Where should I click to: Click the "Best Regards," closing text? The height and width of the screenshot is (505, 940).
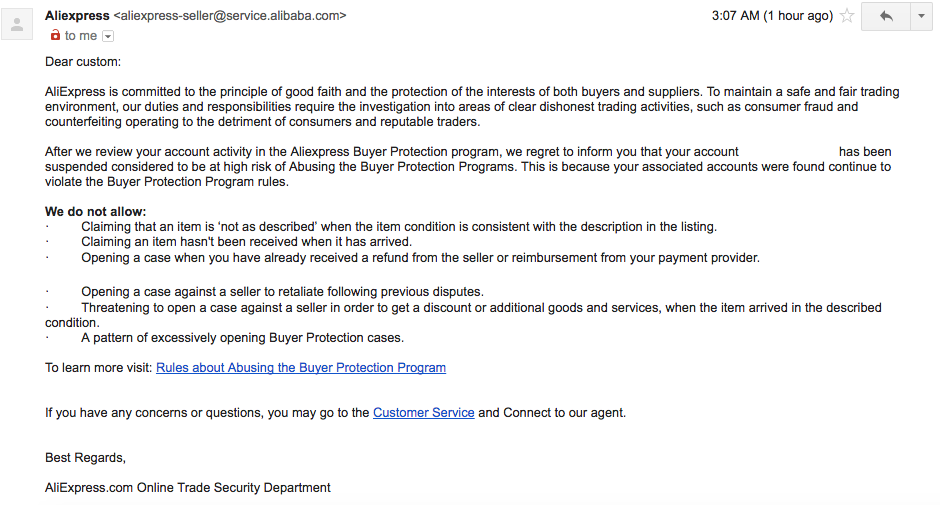click(x=86, y=458)
